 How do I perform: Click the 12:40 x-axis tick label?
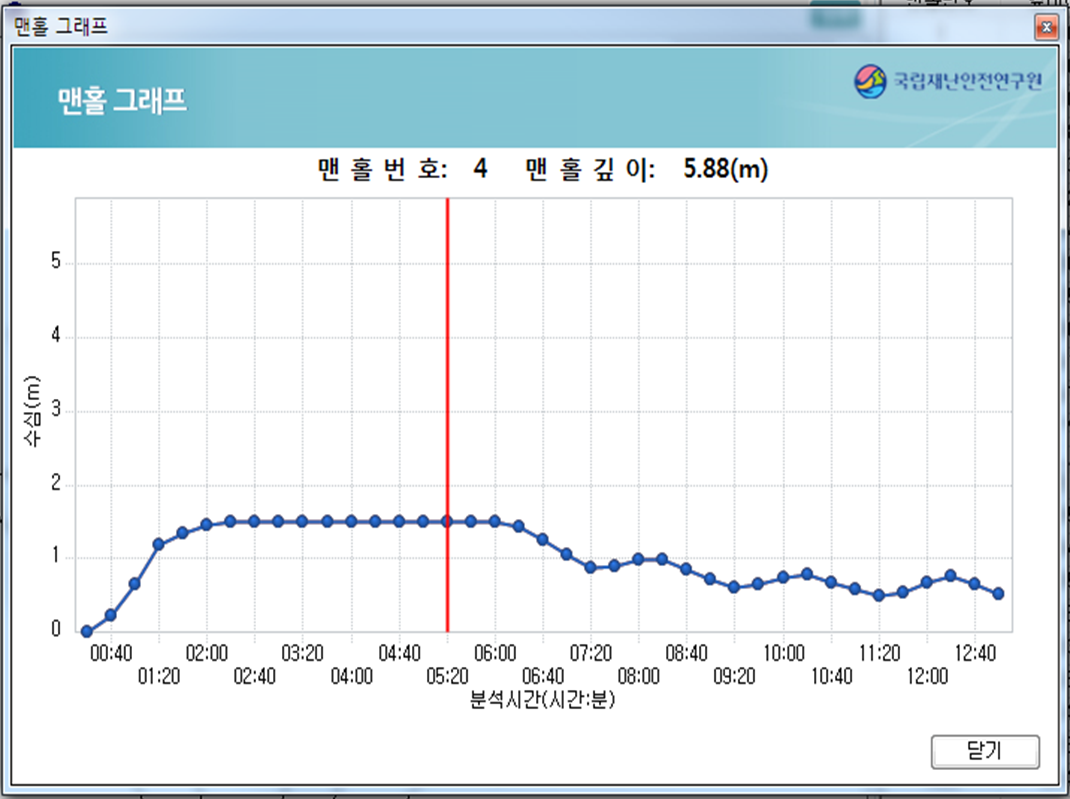pyautogui.click(x=975, y=654)
